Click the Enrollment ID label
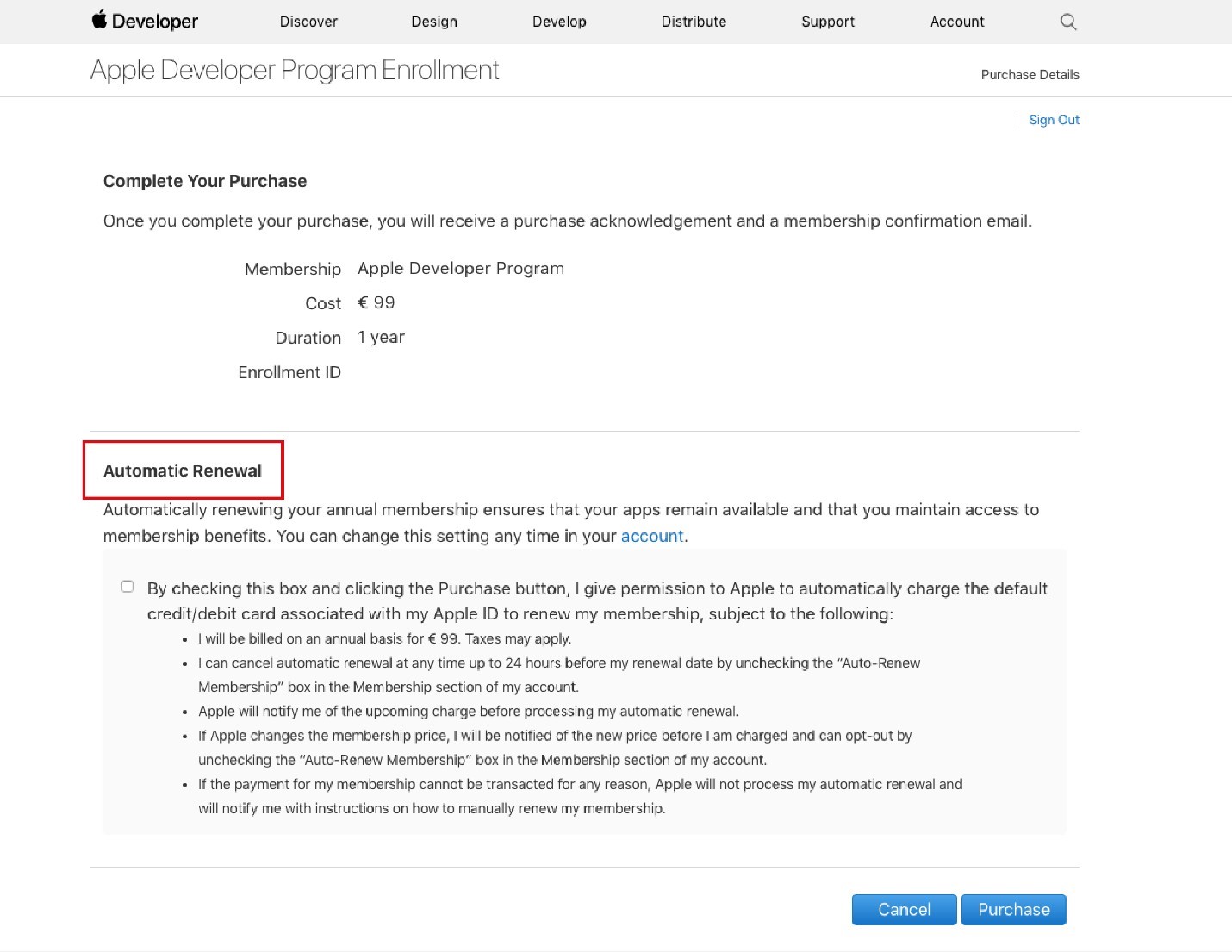Screen dimensions: 1232x952 point(289,372)
